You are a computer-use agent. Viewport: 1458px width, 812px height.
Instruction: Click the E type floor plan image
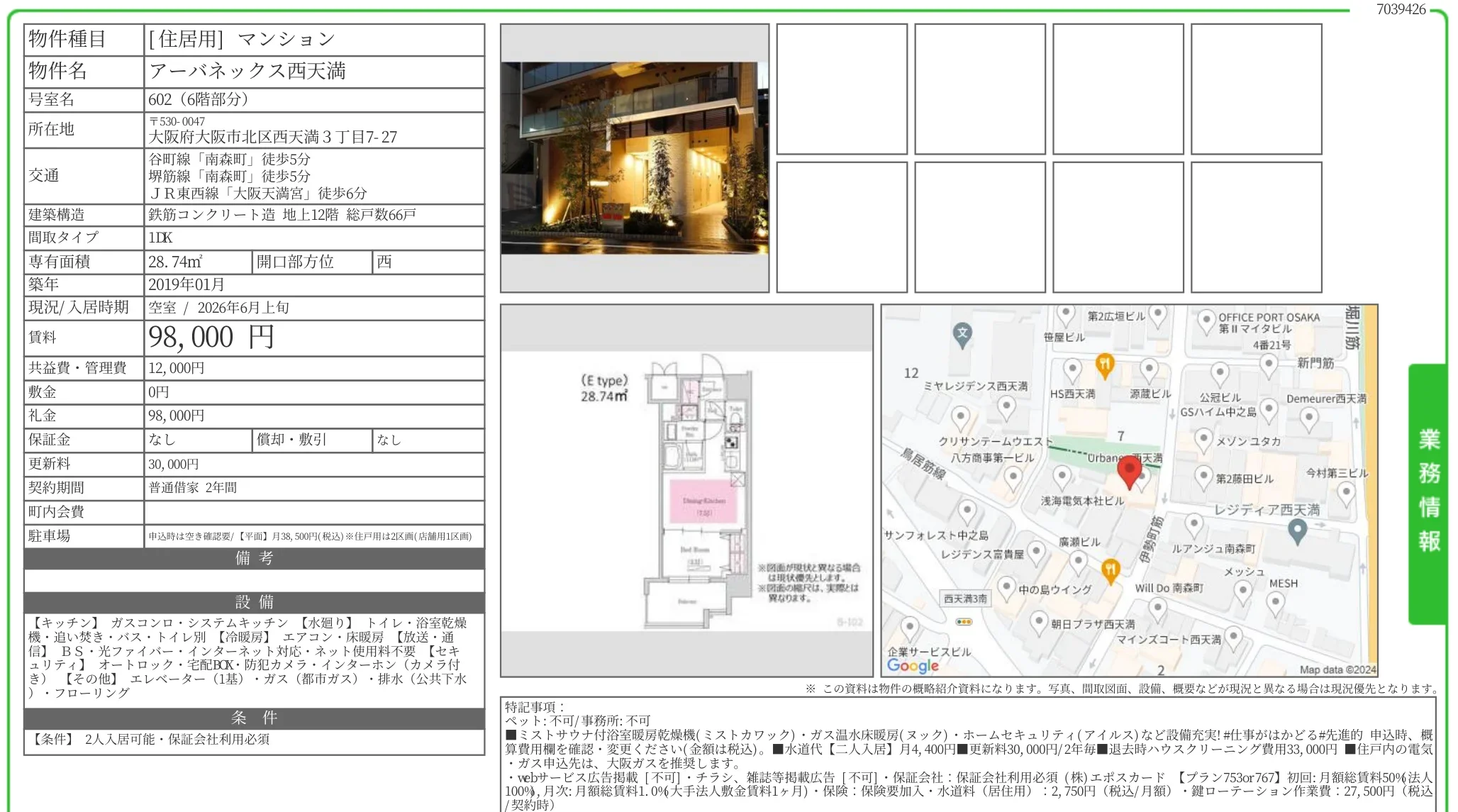point(686,491)
